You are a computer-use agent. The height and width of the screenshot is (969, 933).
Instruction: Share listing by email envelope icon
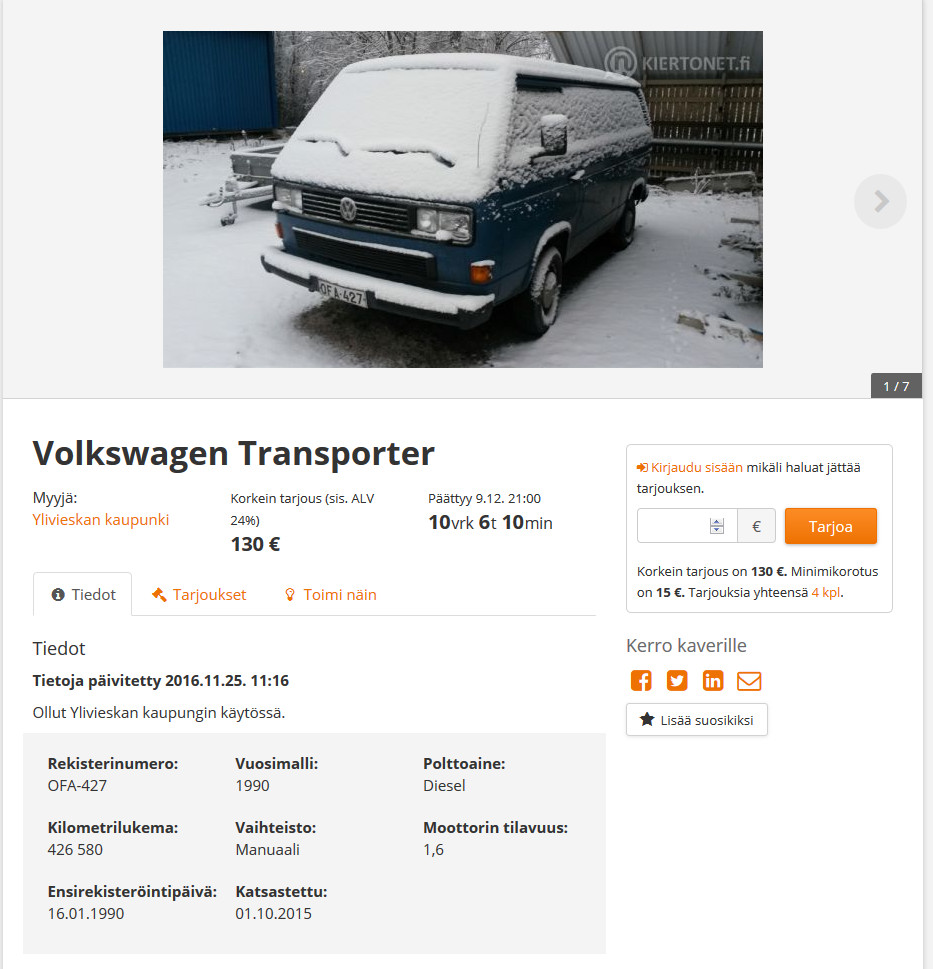pyautogui.click(x=749, y=681)
